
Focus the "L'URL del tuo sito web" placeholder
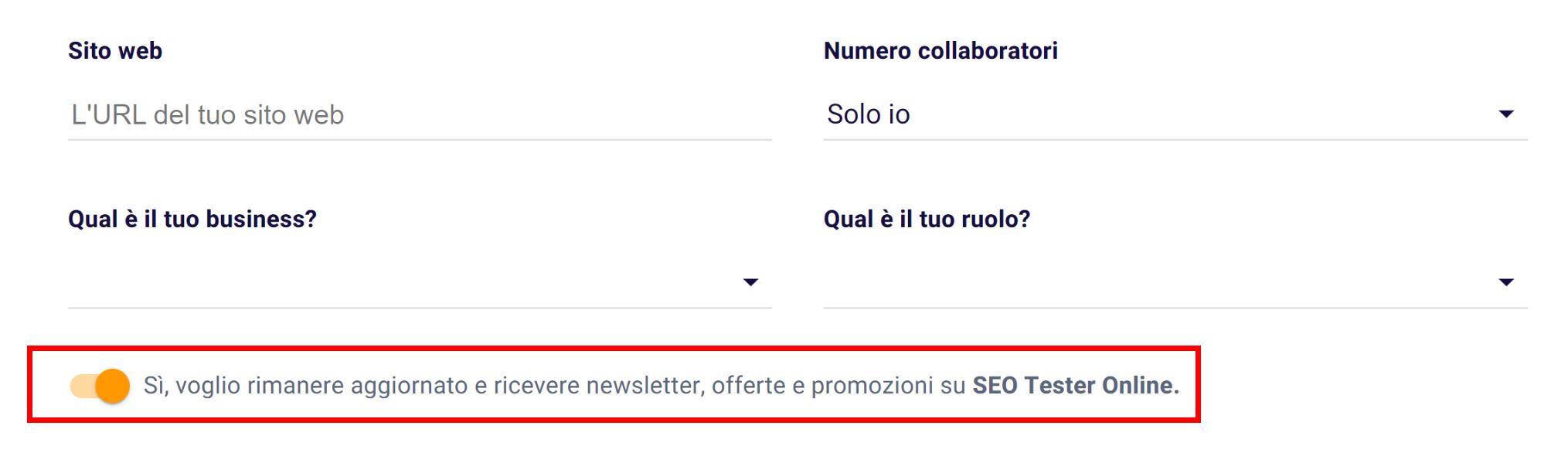(208, 115)
